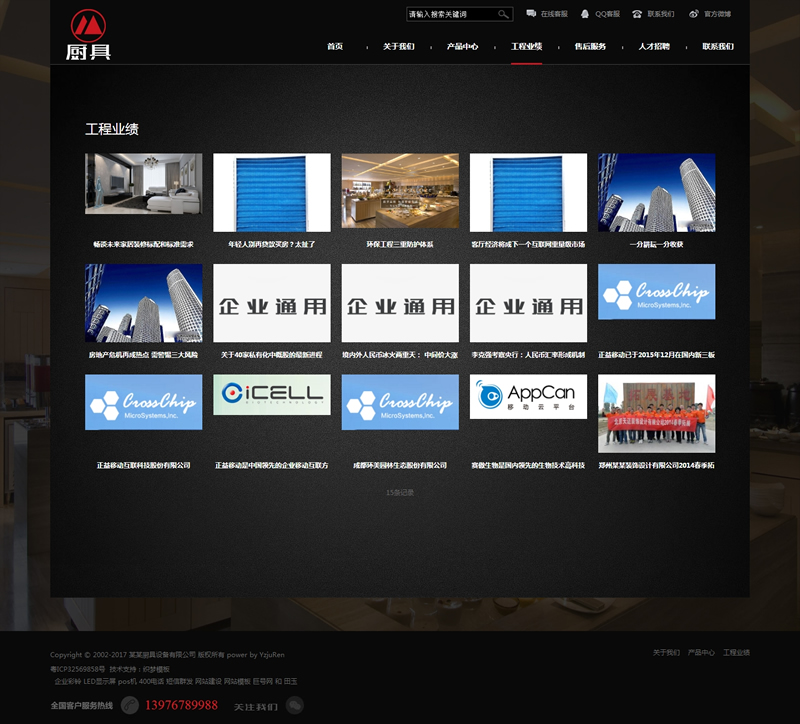Screen dimensions: 800x724
Task: Open the 官方微博 Weibo icon
Action: (694, 14)
